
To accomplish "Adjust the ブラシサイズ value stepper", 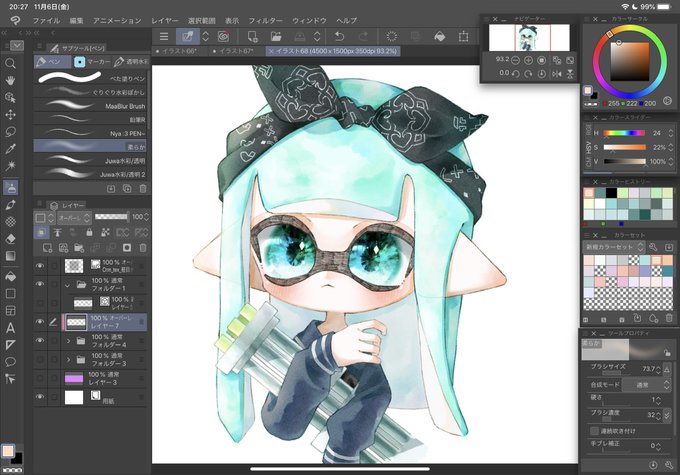I will [x=658, y=369].
